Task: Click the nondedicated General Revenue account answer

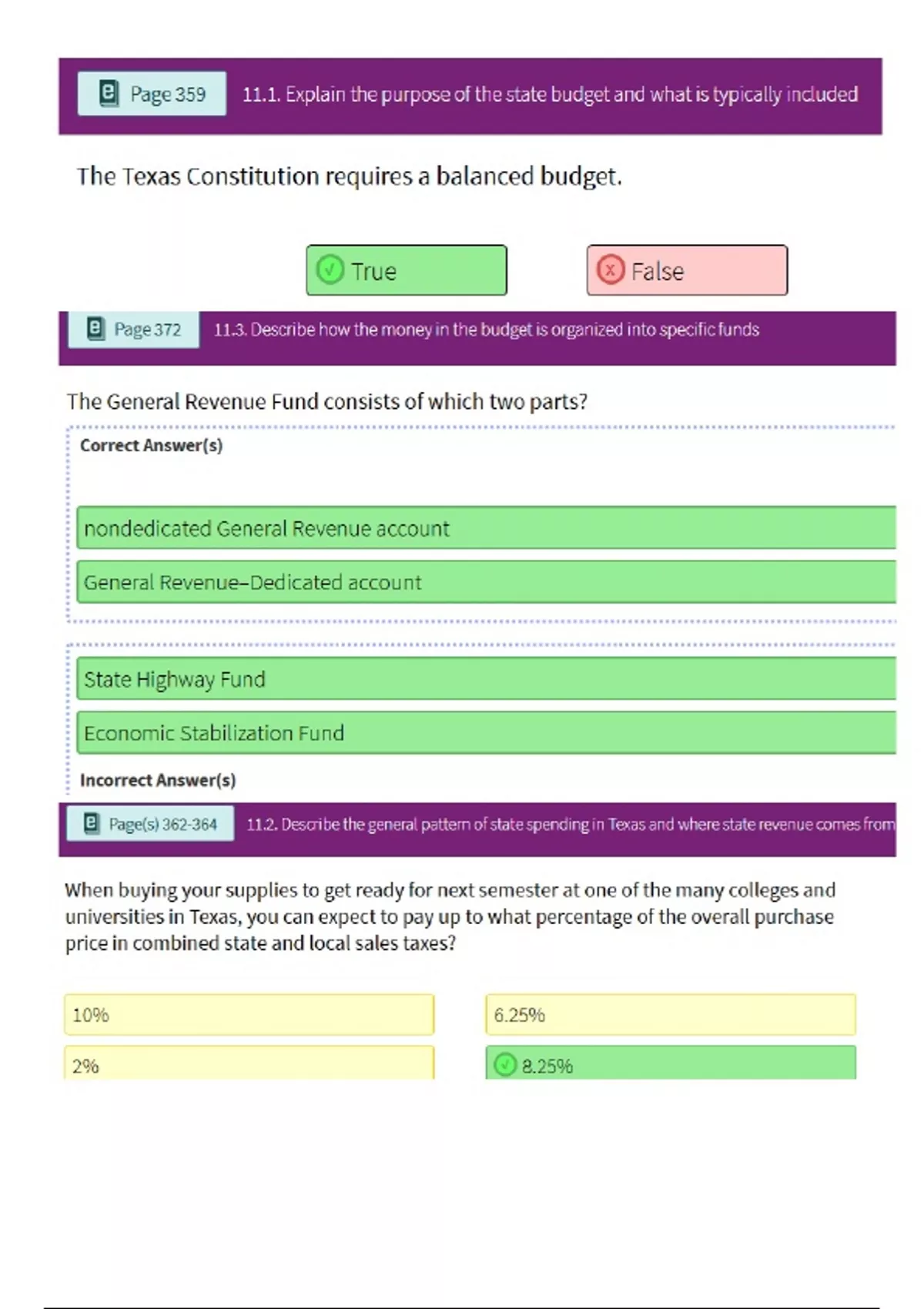Action: click(x=485, y=528)
